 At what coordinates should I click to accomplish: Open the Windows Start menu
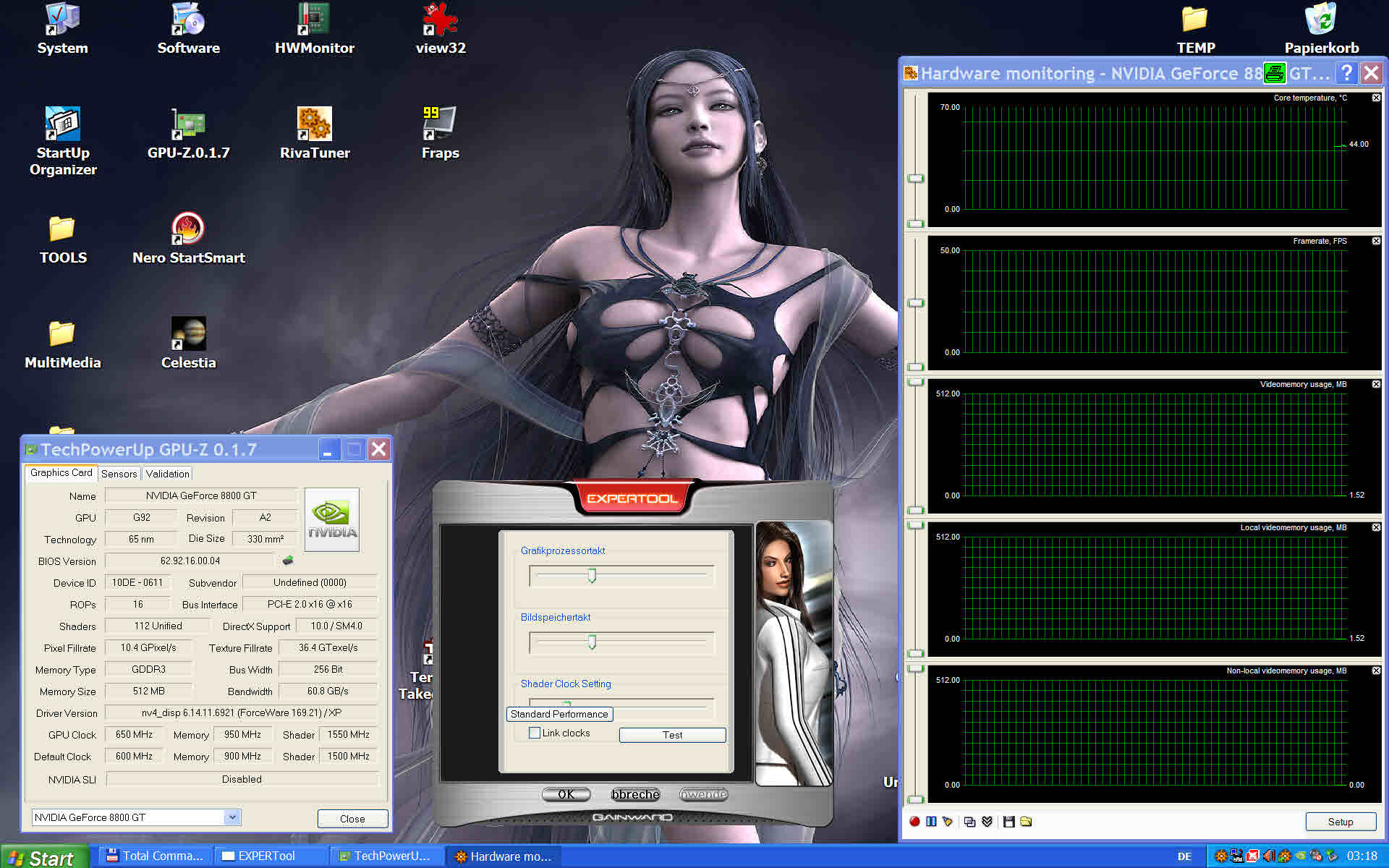45,857
